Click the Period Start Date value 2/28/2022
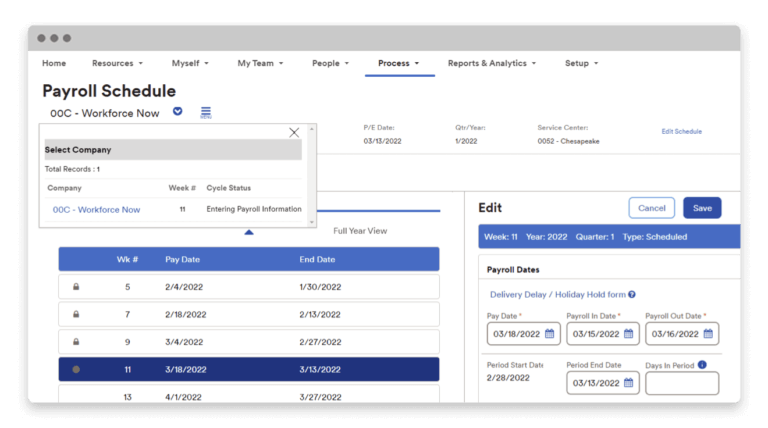This screenshot has height=428, width=768. 508,378
